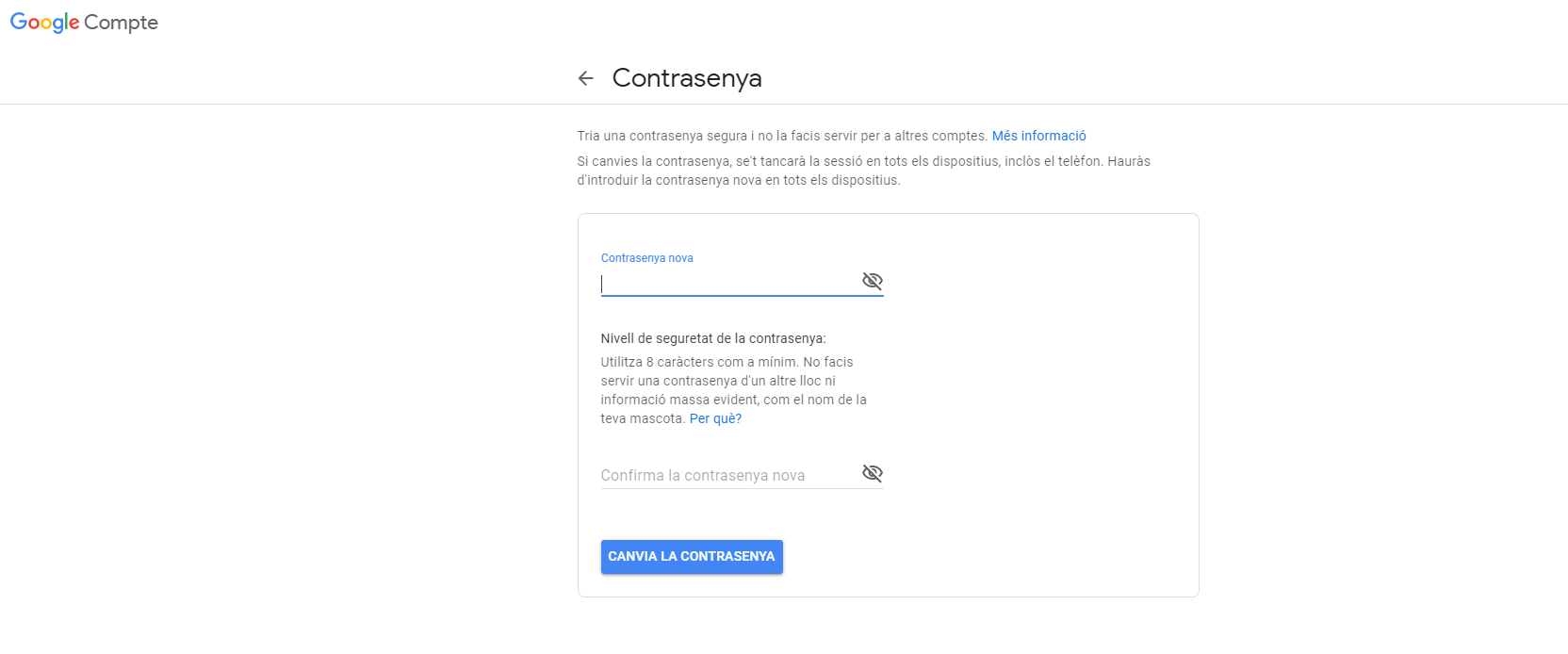Click the blue Contrasenya nova floating label

646,258
